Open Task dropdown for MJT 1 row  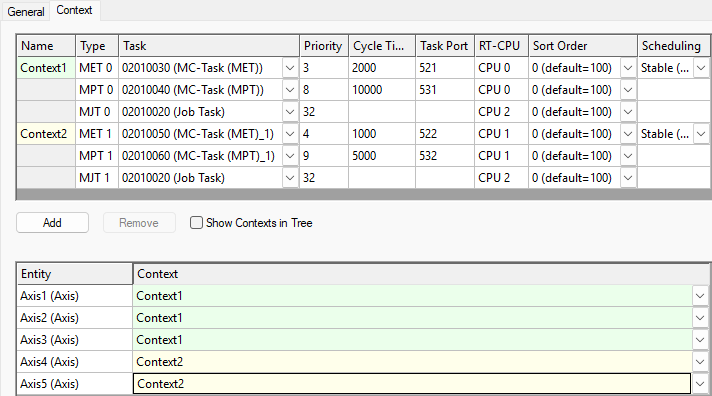pos(290,178)
